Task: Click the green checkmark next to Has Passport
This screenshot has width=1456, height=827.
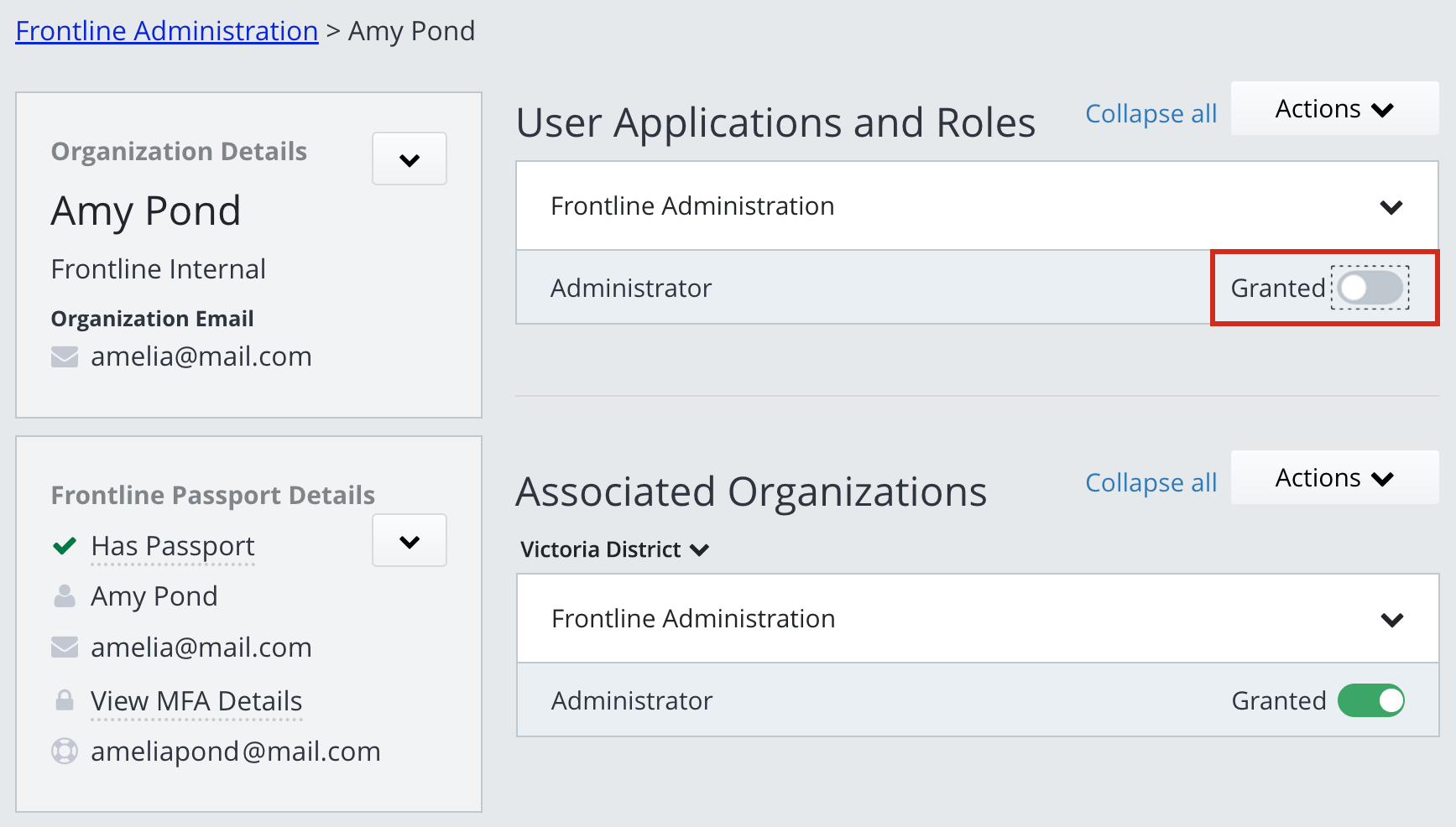Action: point(65,547)
